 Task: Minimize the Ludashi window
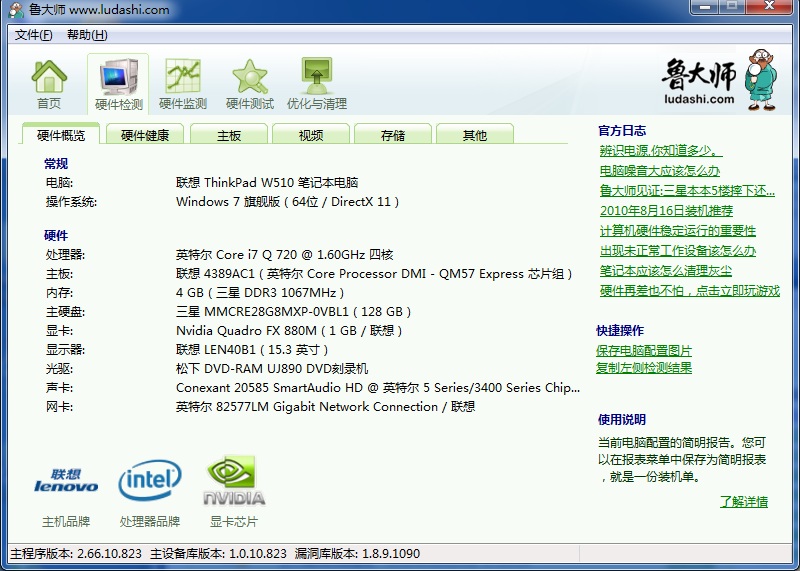[705, 7]
